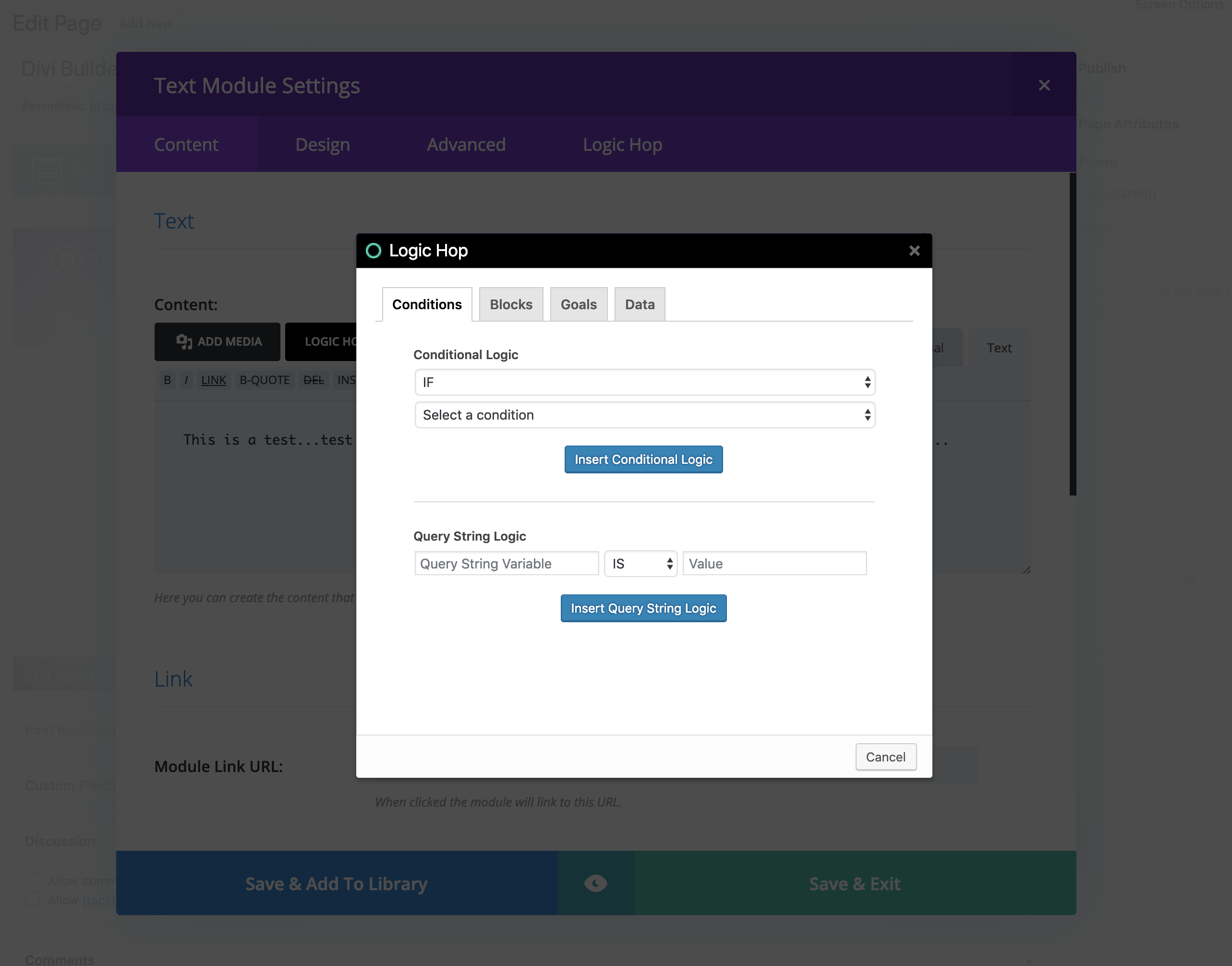The image size is (1232, 966).
Task: Close Text Module Settings panel
Action: [x=1044, y=85]
